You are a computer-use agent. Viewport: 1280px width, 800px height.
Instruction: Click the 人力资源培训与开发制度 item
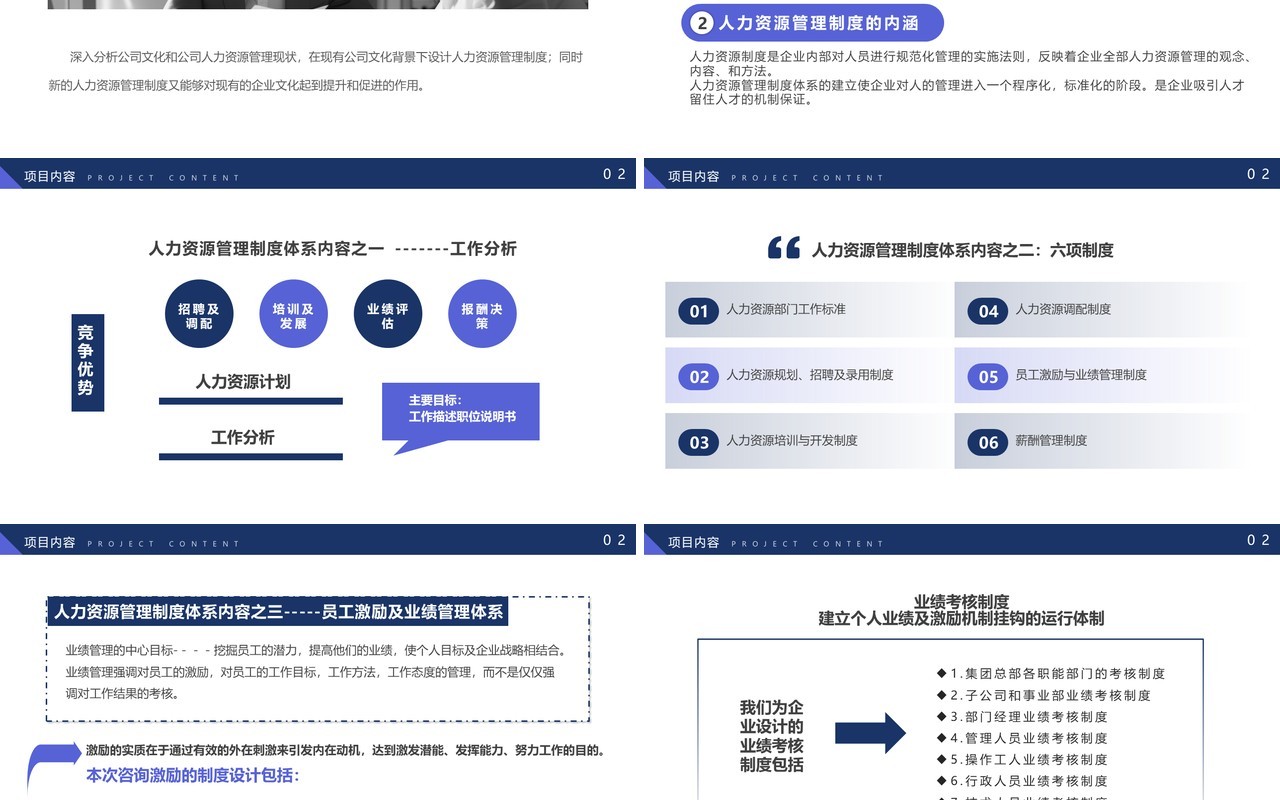click(x=792, y=441)
